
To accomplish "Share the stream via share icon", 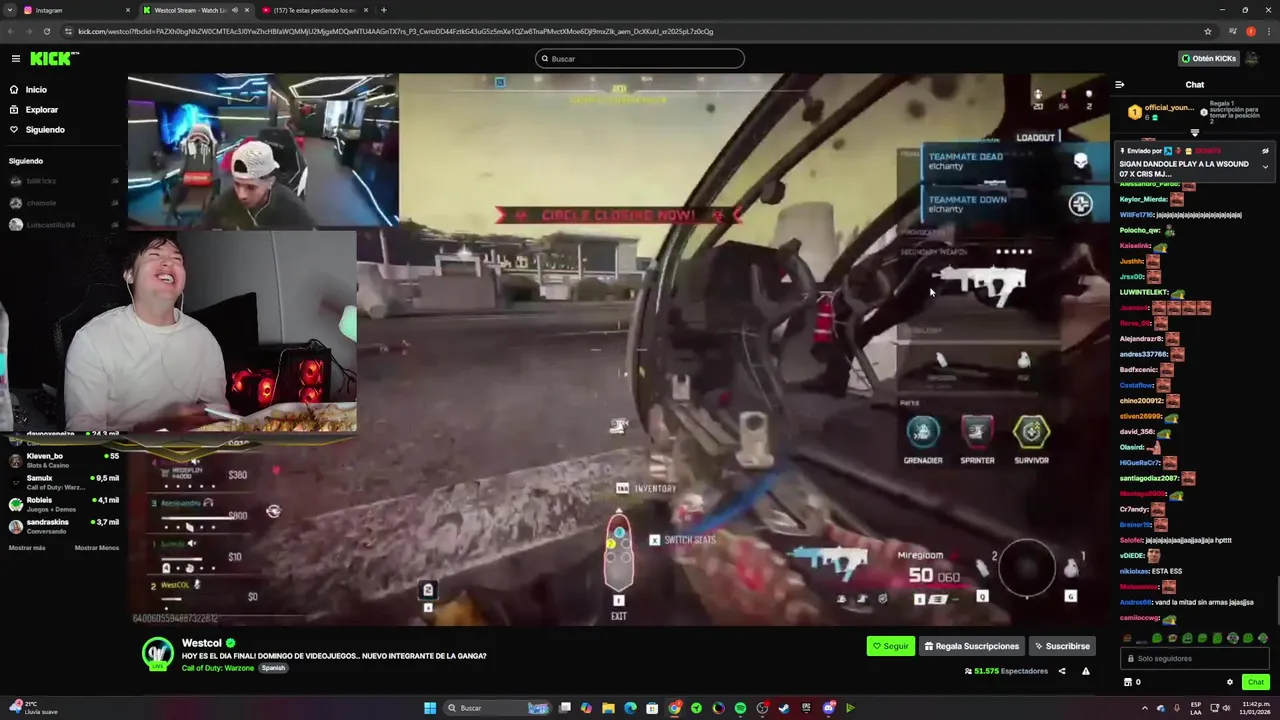I will click(x=1062, y=671).
